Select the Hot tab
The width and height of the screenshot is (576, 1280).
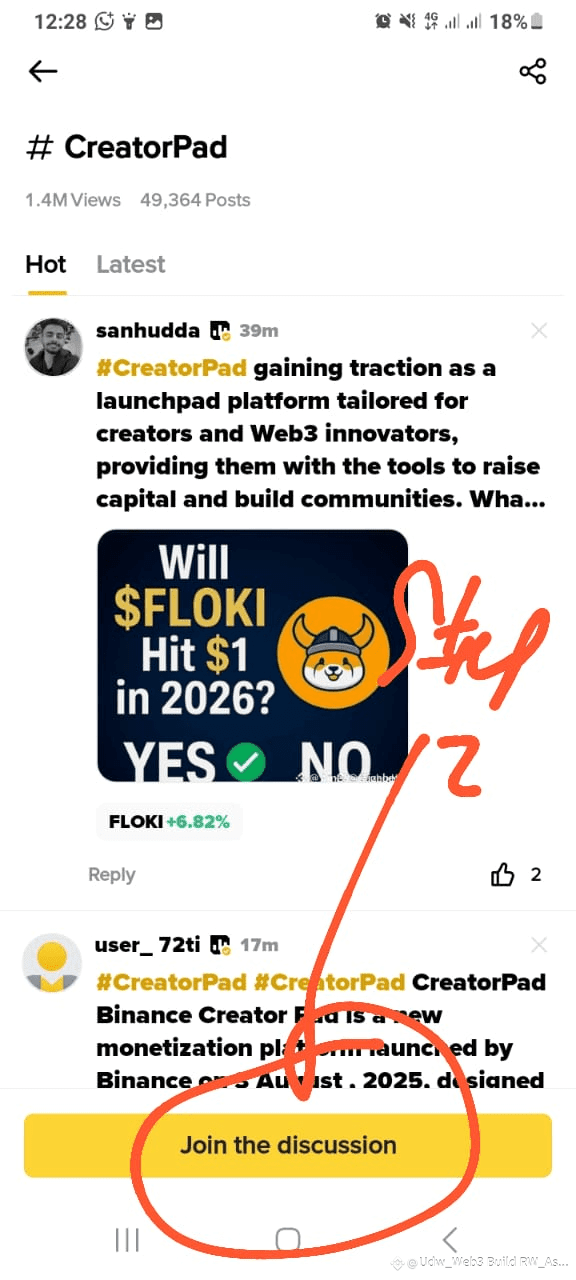pyautogui.click(x=46, y=265)
